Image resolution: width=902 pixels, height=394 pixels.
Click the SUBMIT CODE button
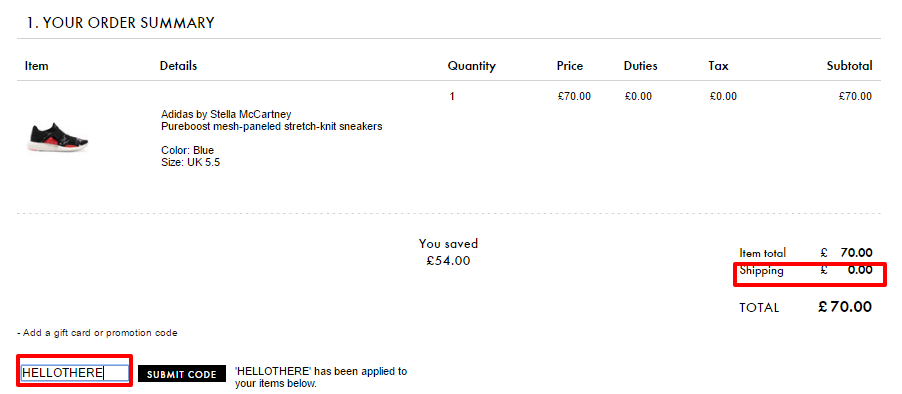[182, 374]
